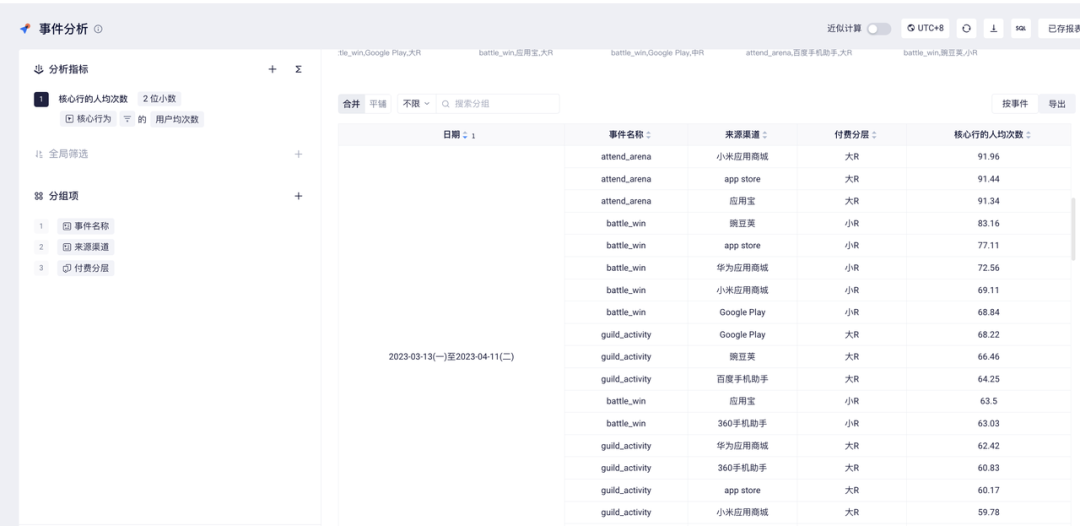Click the metric name 核心行的人均次数
Viewport: 1080px width, 526px height.
click(93, 99)
